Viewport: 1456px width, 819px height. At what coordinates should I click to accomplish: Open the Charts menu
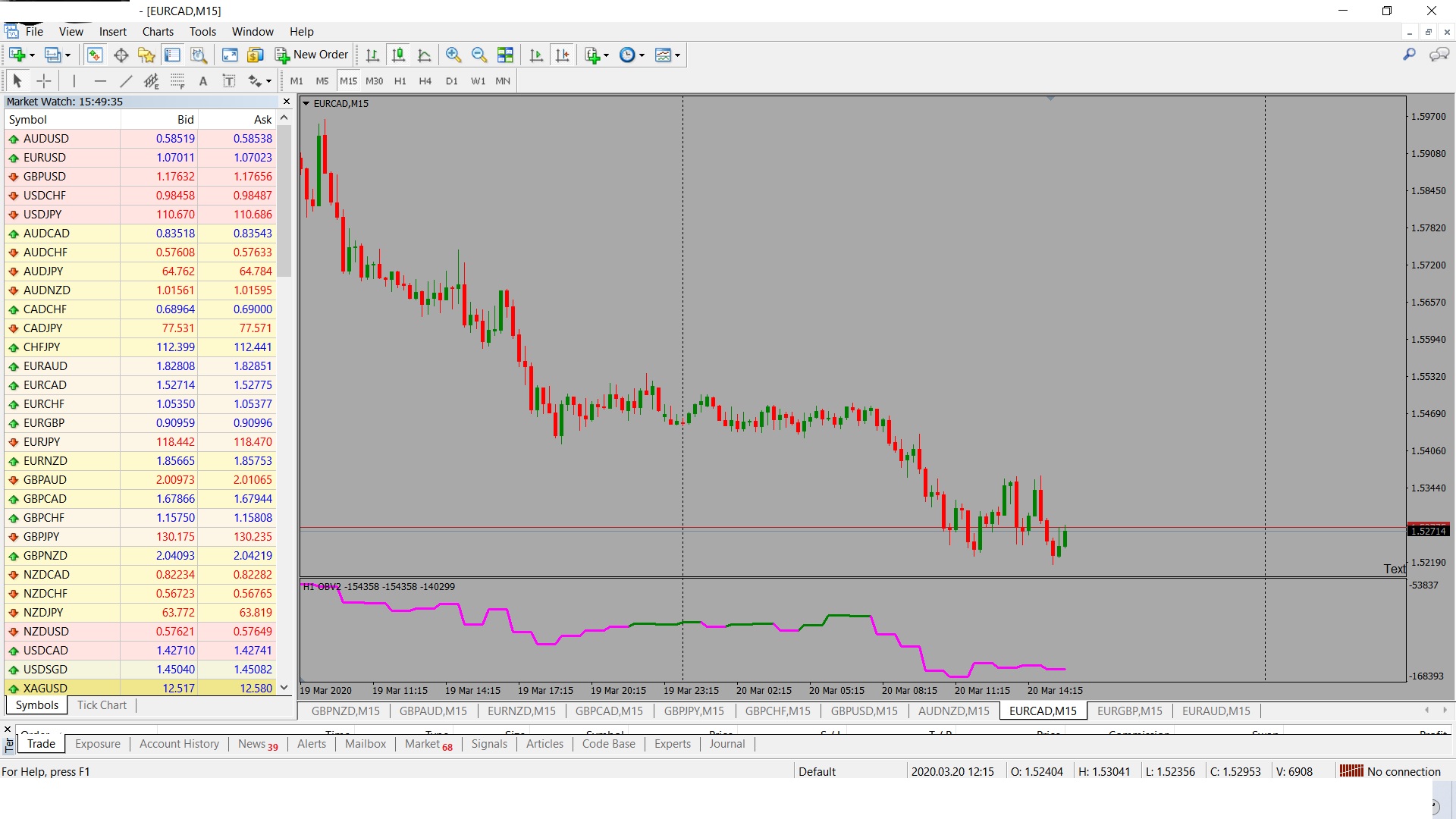(x=158, y=32)
